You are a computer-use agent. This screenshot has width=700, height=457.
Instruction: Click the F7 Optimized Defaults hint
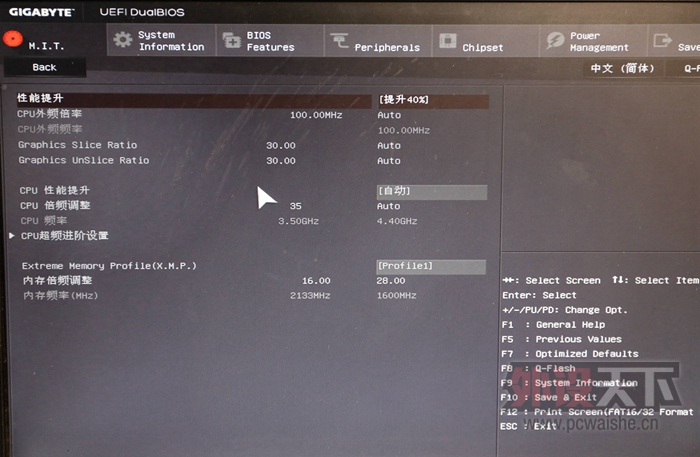[570, 354]
